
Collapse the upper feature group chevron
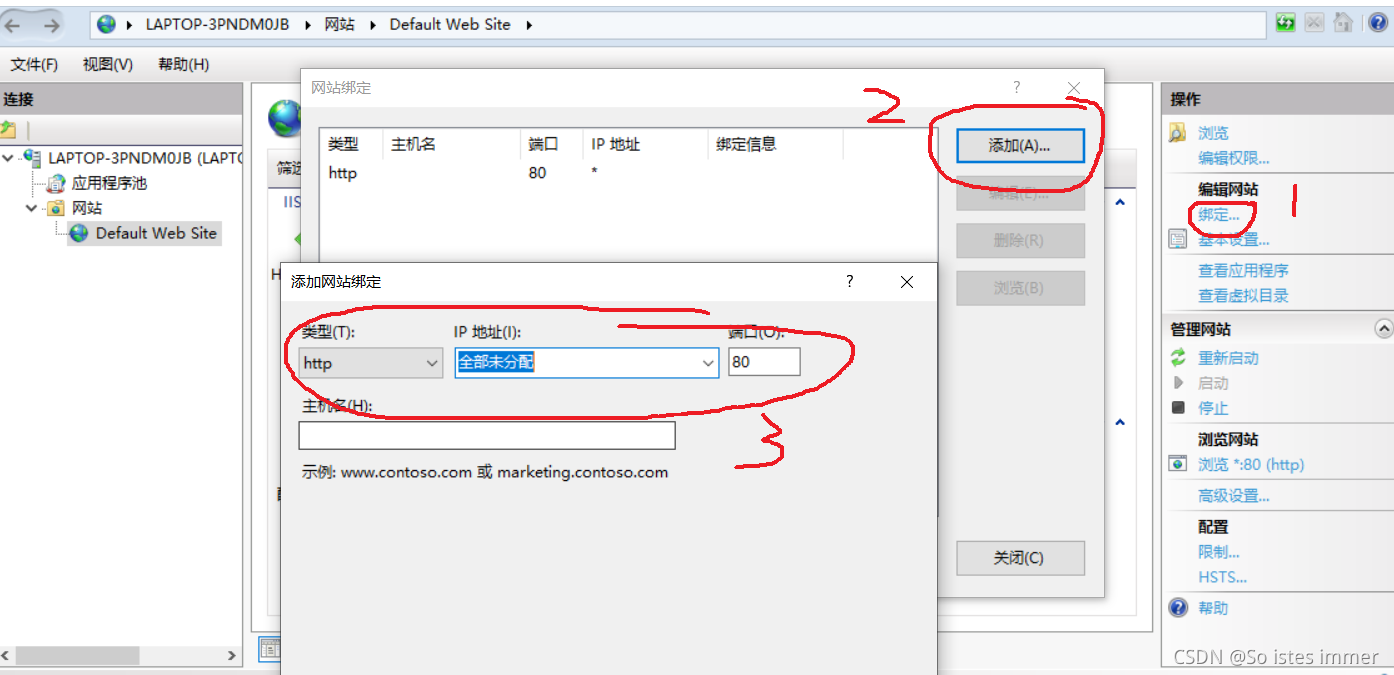tap(1120, 203)
